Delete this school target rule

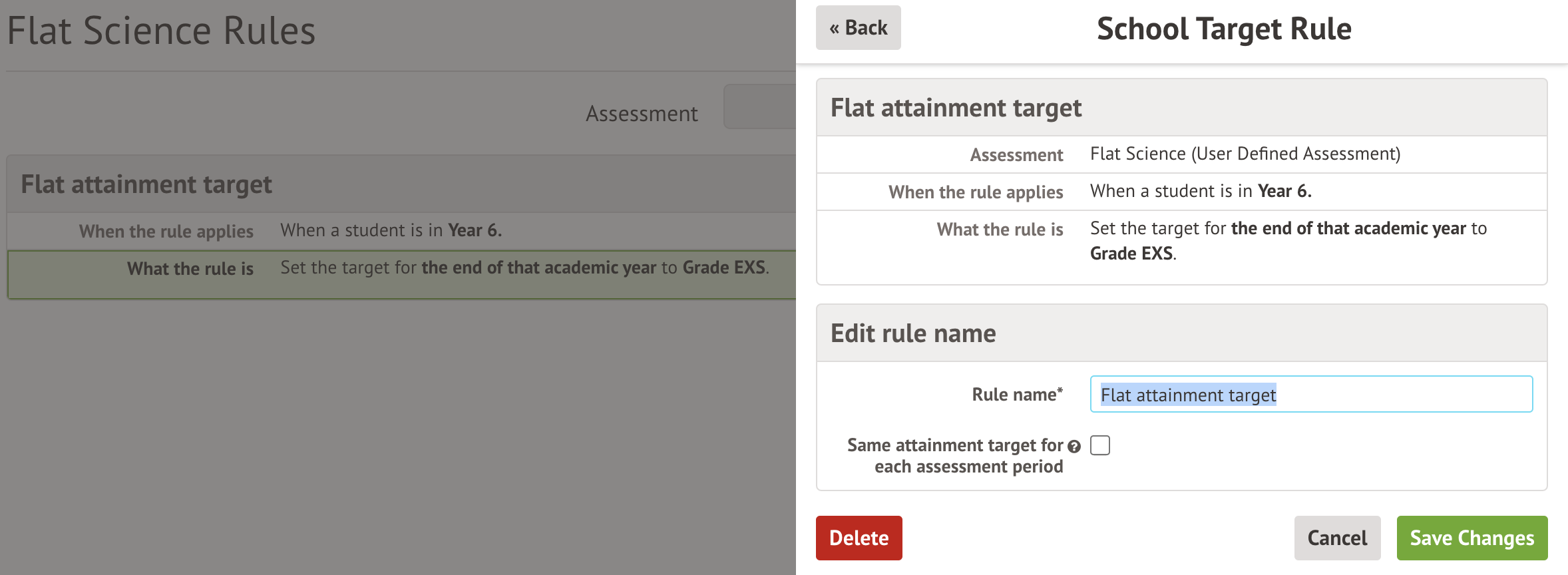pyautogui.click(x=859, y=538)
